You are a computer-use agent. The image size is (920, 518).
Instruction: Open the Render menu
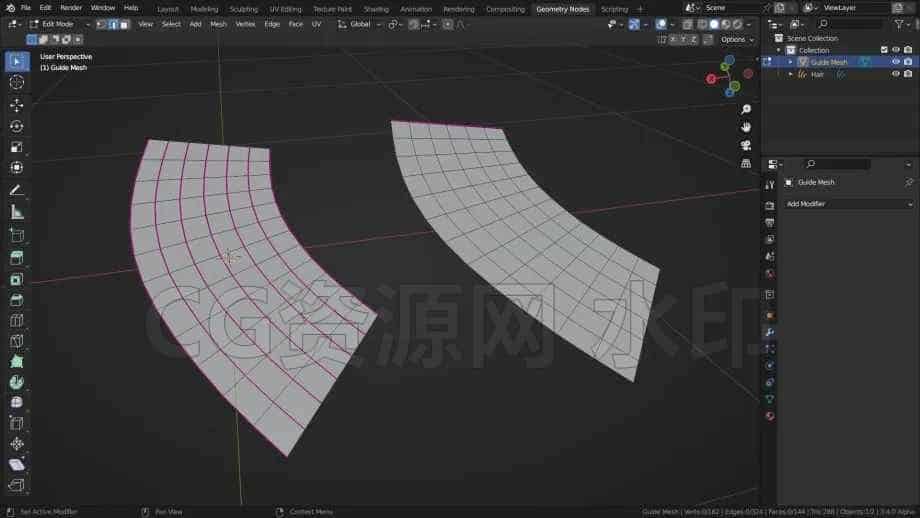[x=71, y=8]
